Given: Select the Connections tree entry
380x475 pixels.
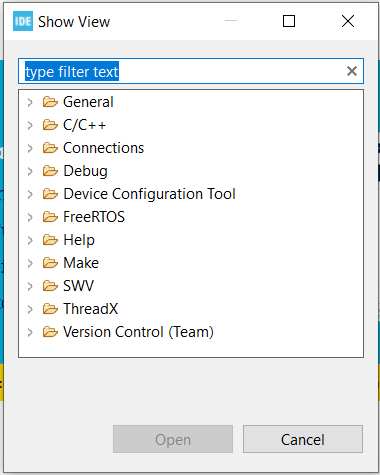Looking at the screenshot, I should coord(103,148).
